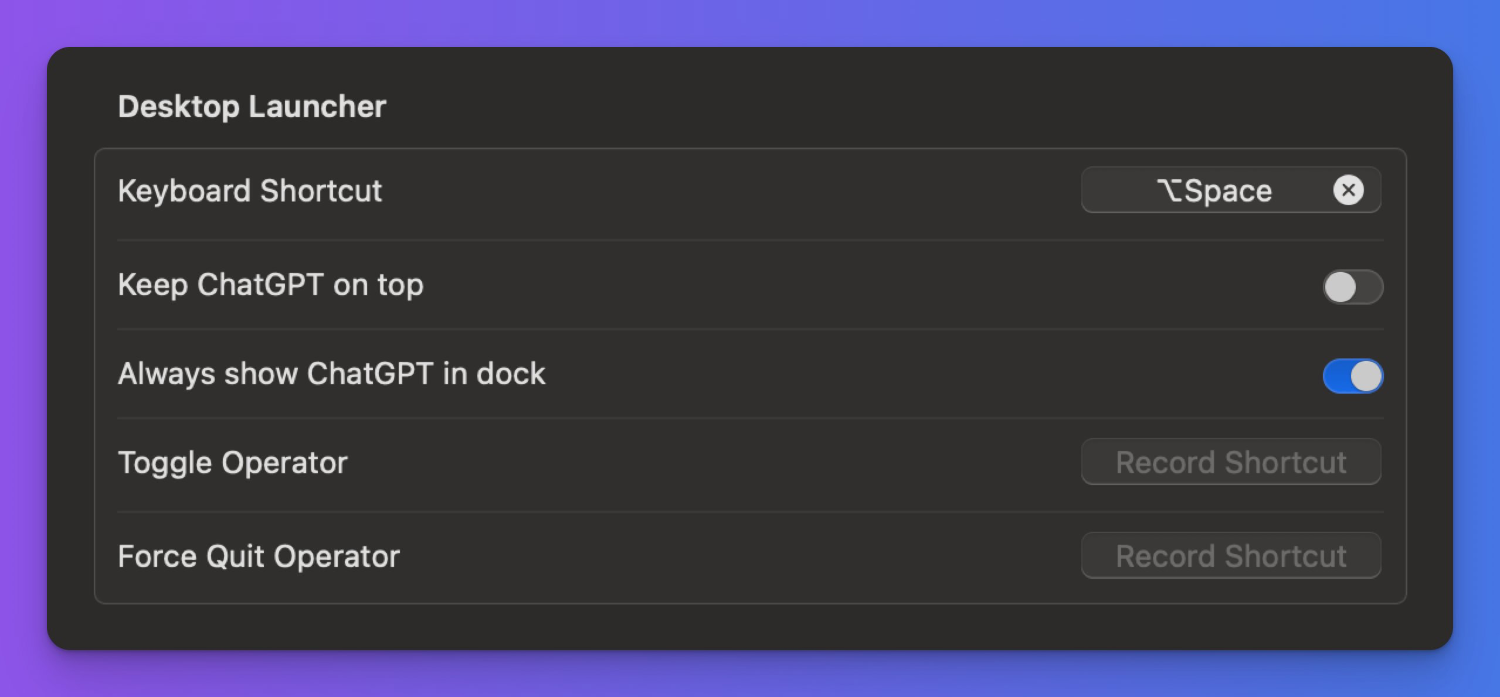
Task: Select the Force Quit Operator settings row
Action: [700, 557]
